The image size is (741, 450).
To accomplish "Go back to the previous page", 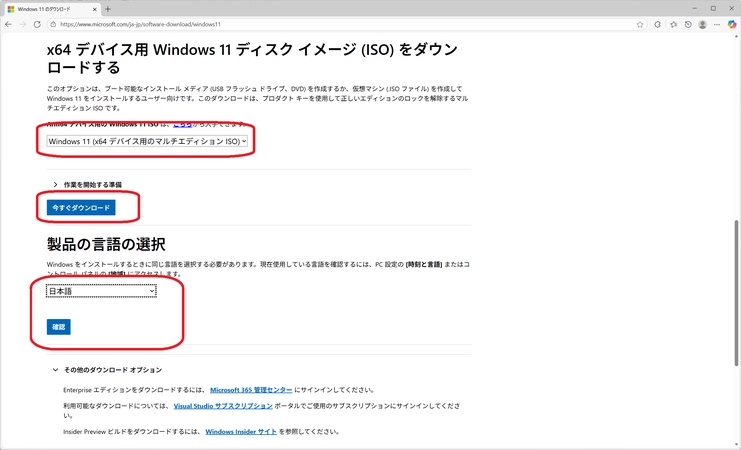I will coord(9,25).
